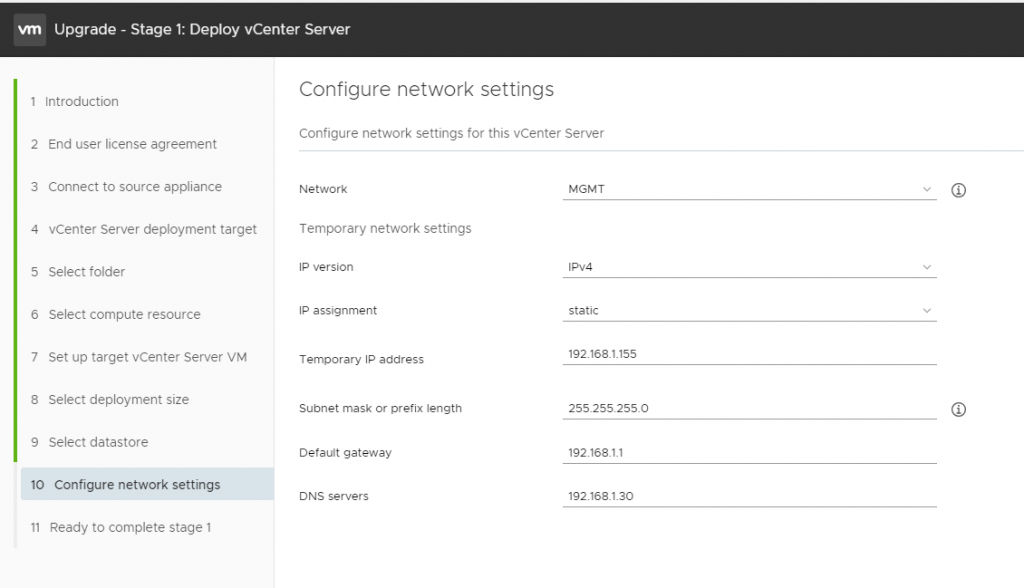Click 'Configure network settings for this vCenter Server' text
The height and width of the screenshot is (588, 1024).
451,133
